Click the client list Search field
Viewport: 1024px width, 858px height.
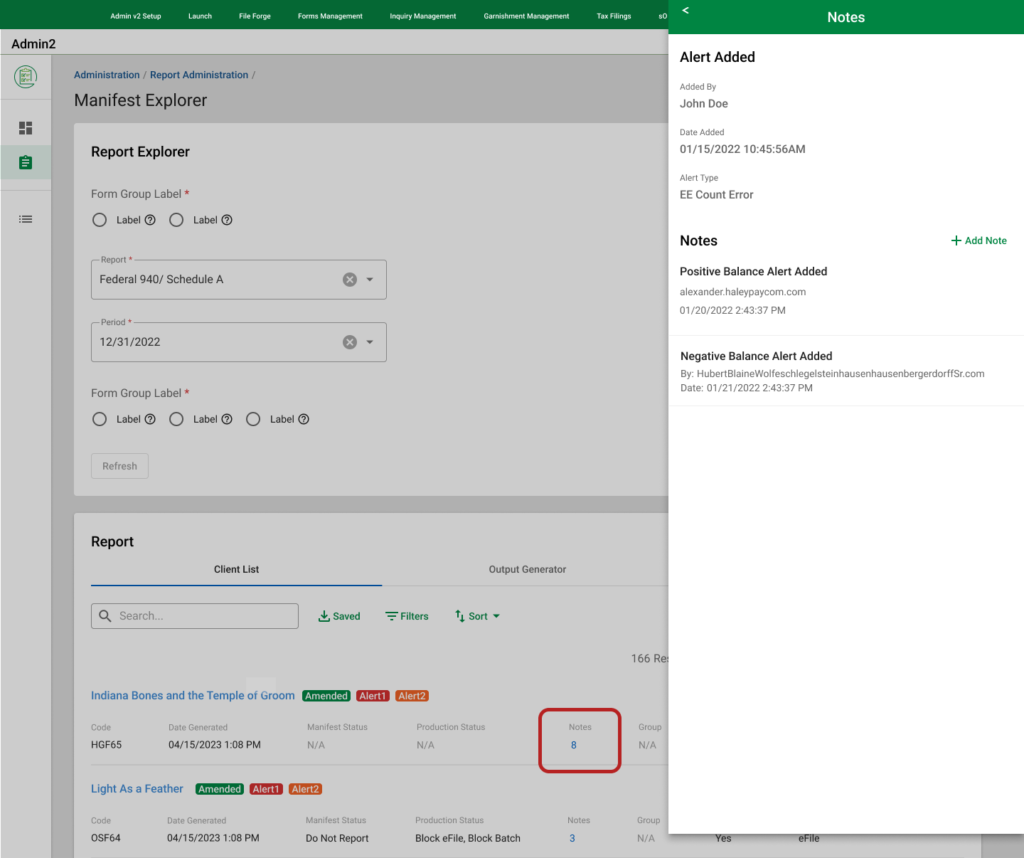pyautogui.click(x=195, y=616)
